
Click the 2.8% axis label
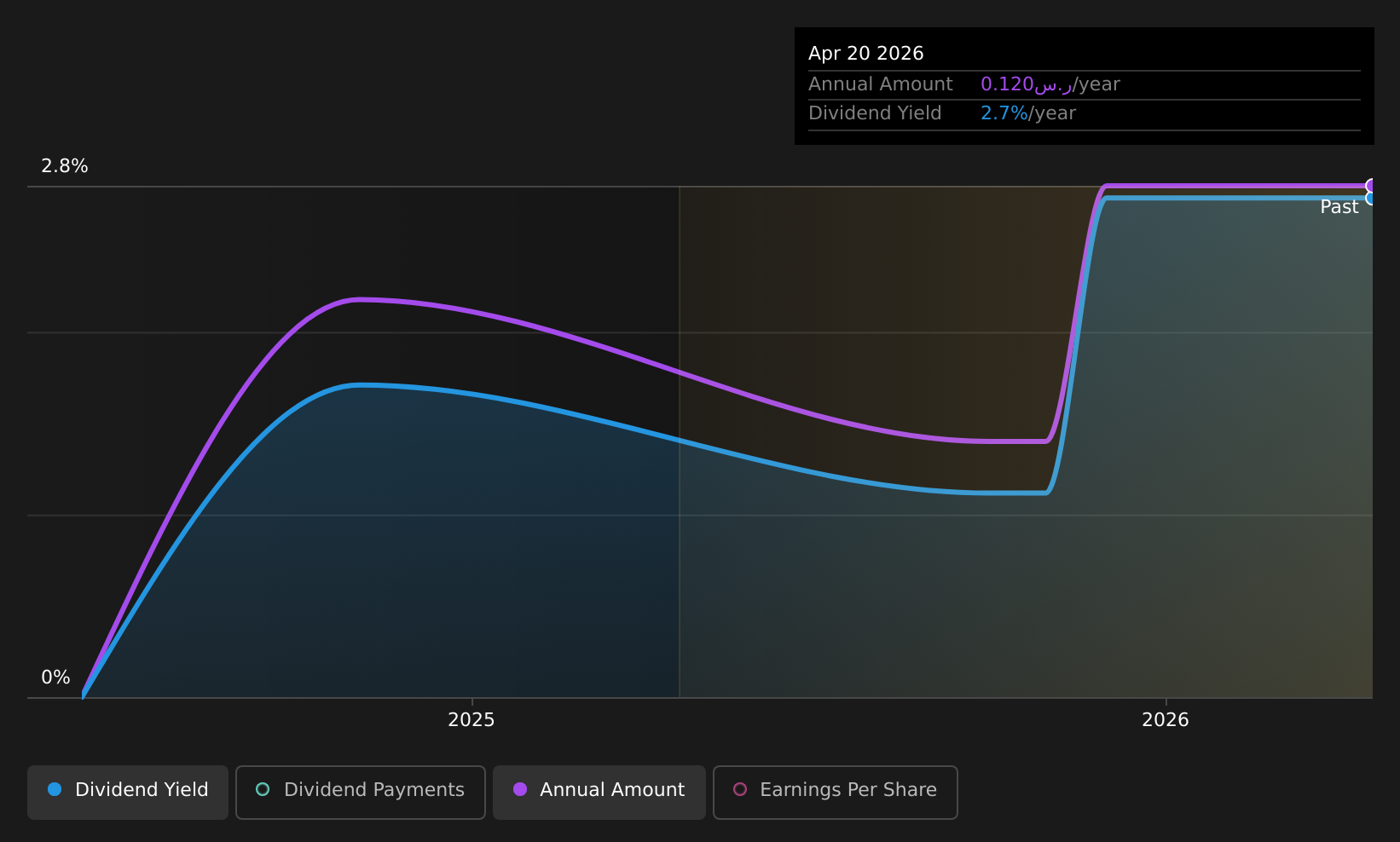click(x=65, y=166)
